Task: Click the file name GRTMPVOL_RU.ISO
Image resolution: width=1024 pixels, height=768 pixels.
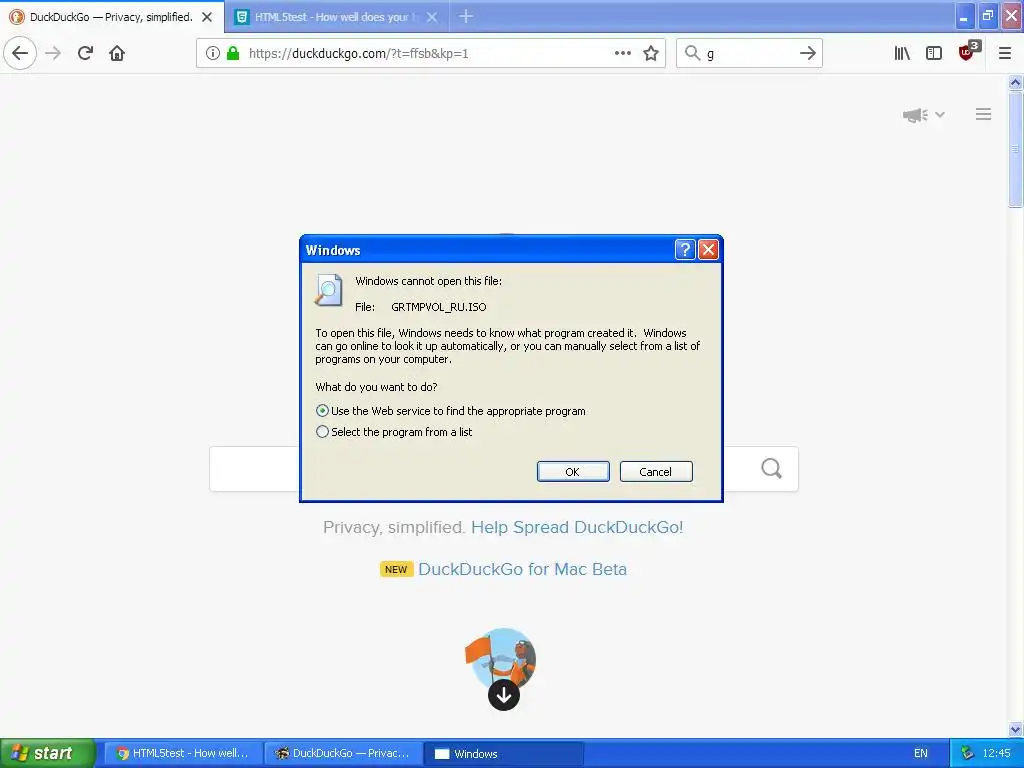Action: 438,307
